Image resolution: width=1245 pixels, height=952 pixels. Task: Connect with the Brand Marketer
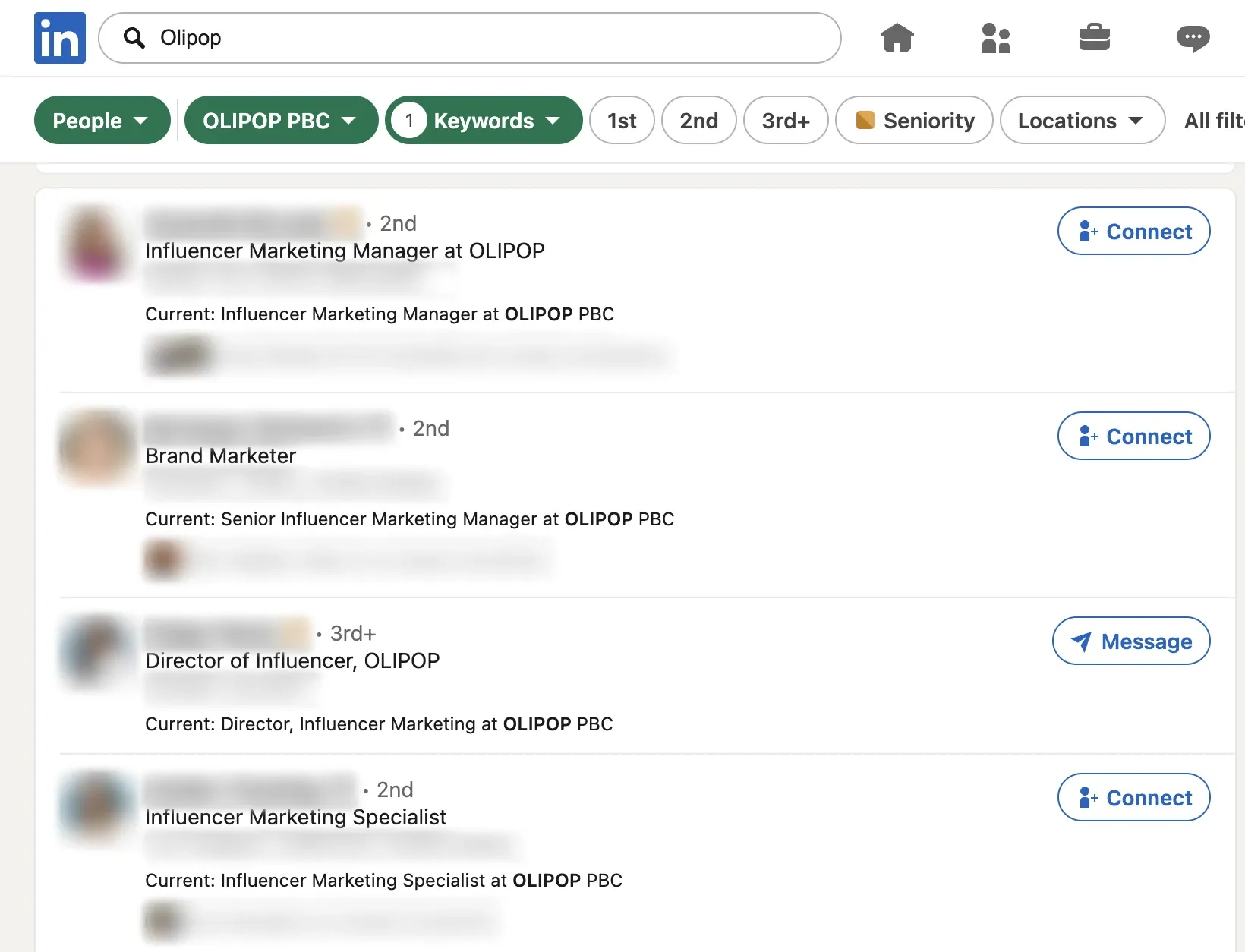tap(1133, 436)
